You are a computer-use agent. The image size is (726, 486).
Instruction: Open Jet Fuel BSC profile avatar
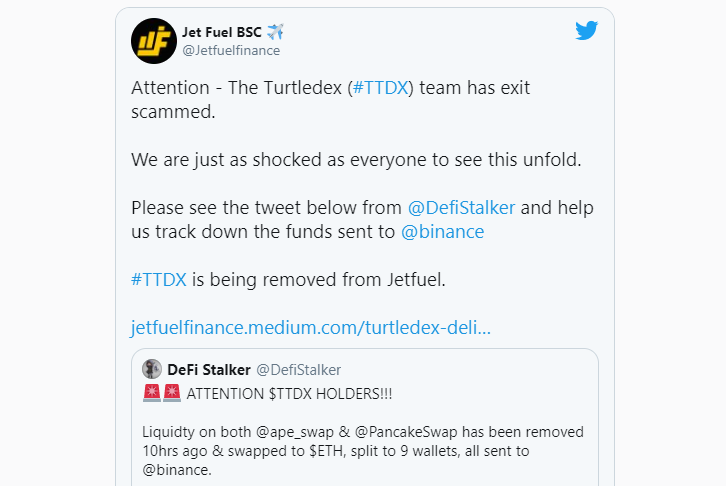[154, 41]
